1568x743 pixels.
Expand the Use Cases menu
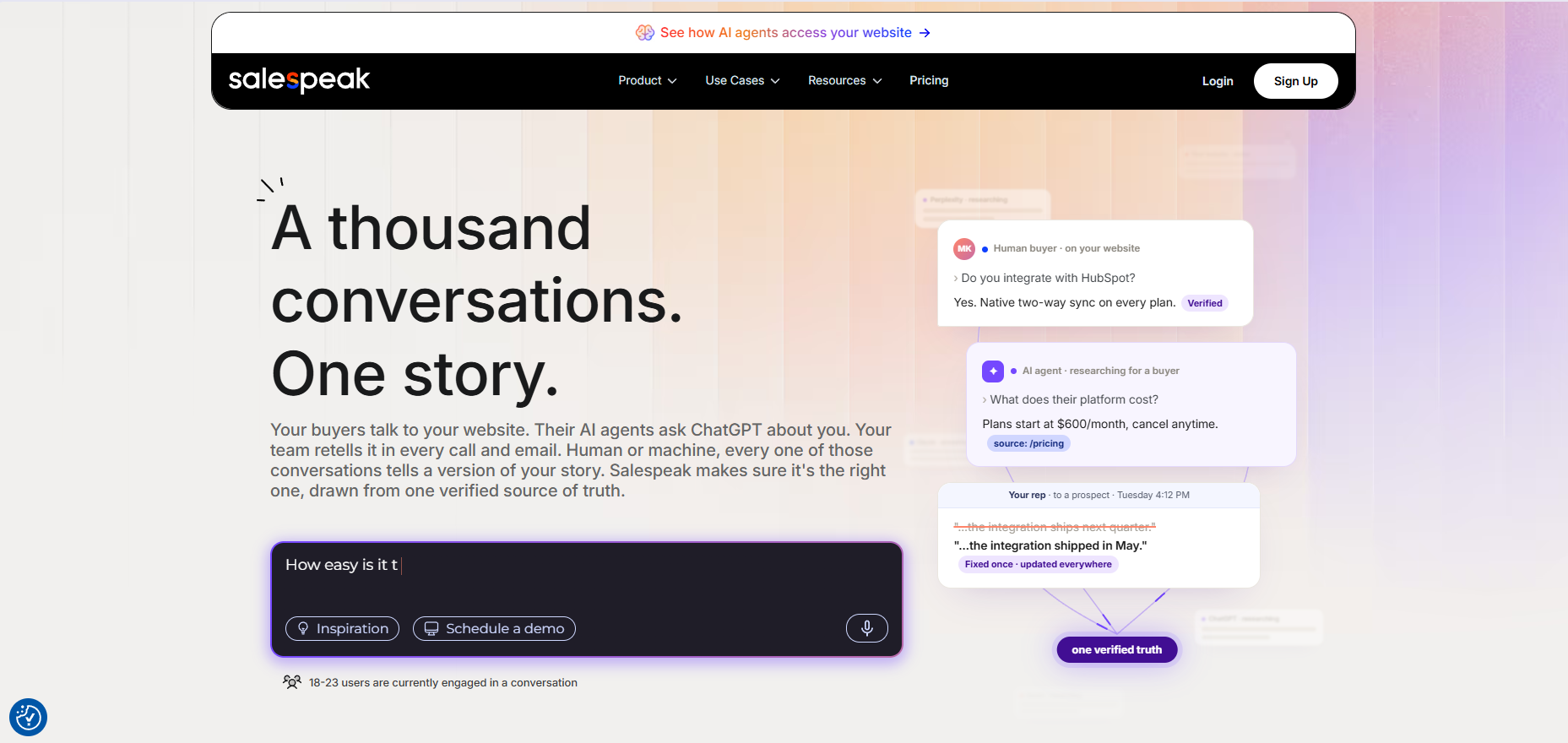click(x=742, y=80)
